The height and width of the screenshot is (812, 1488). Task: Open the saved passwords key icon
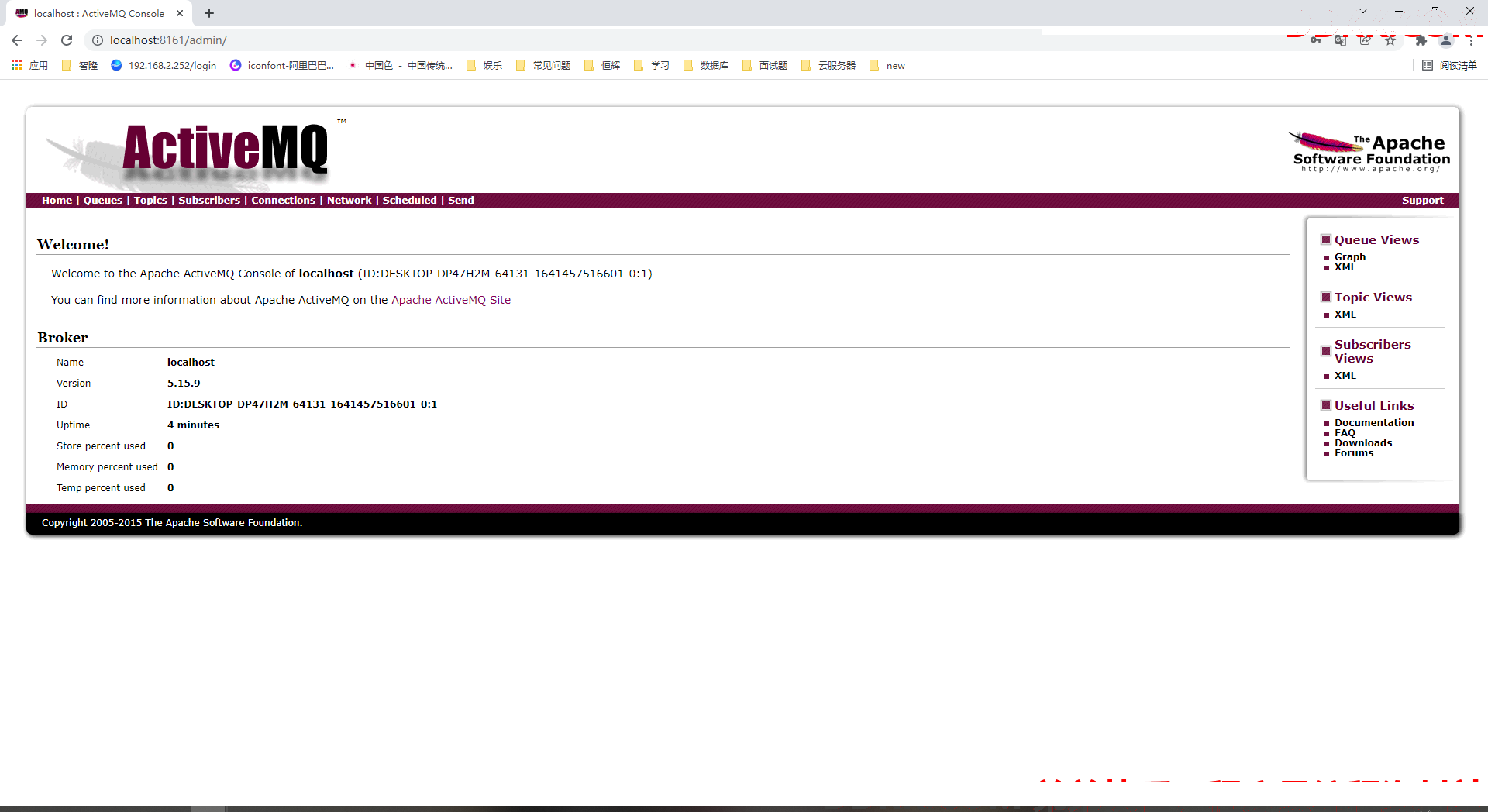tap(1316, 40)
